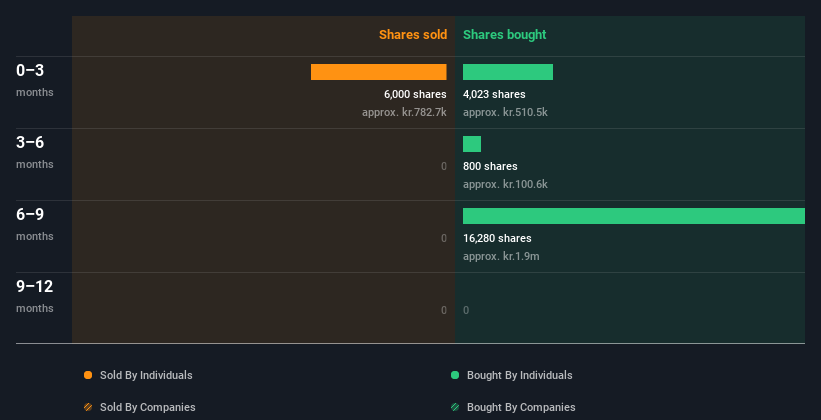This screenshot has height=420, width=821.
Task: Click the 6–9 months row label
Action: 35,224
